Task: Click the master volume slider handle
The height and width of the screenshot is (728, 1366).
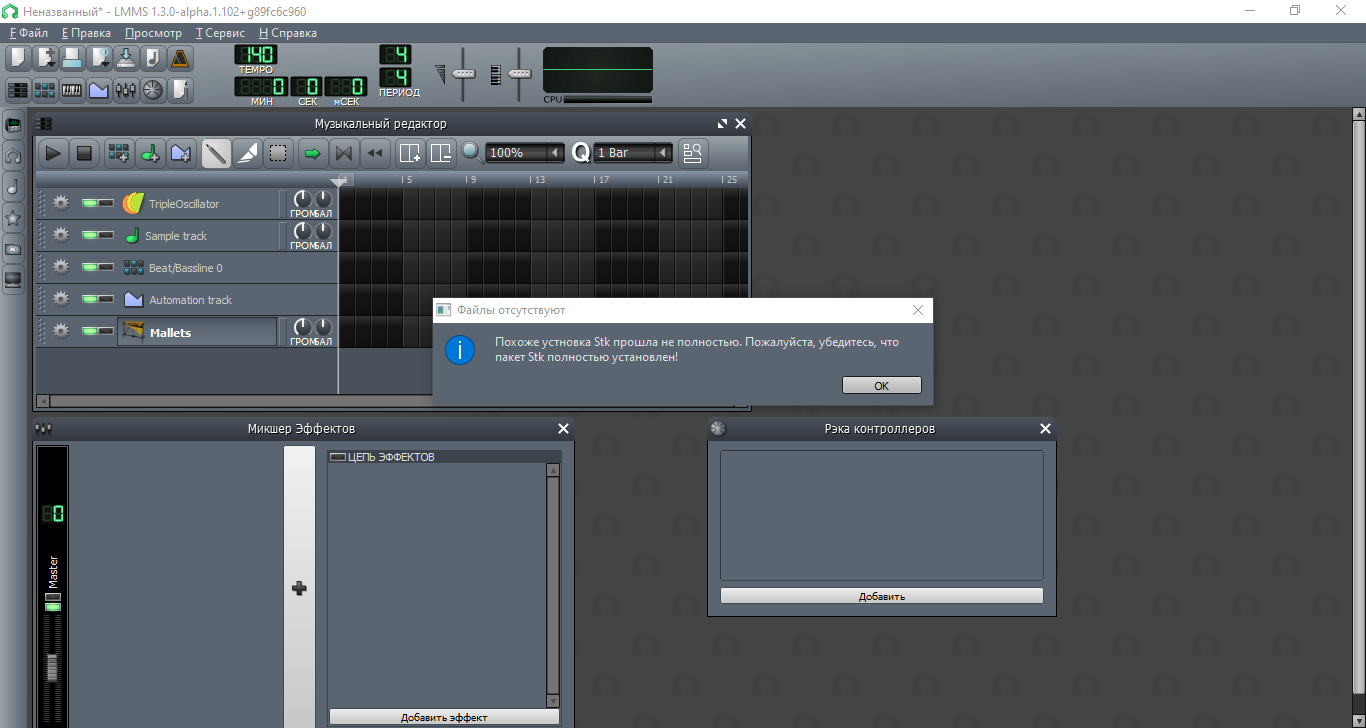Action: click(x=463, y=75)
